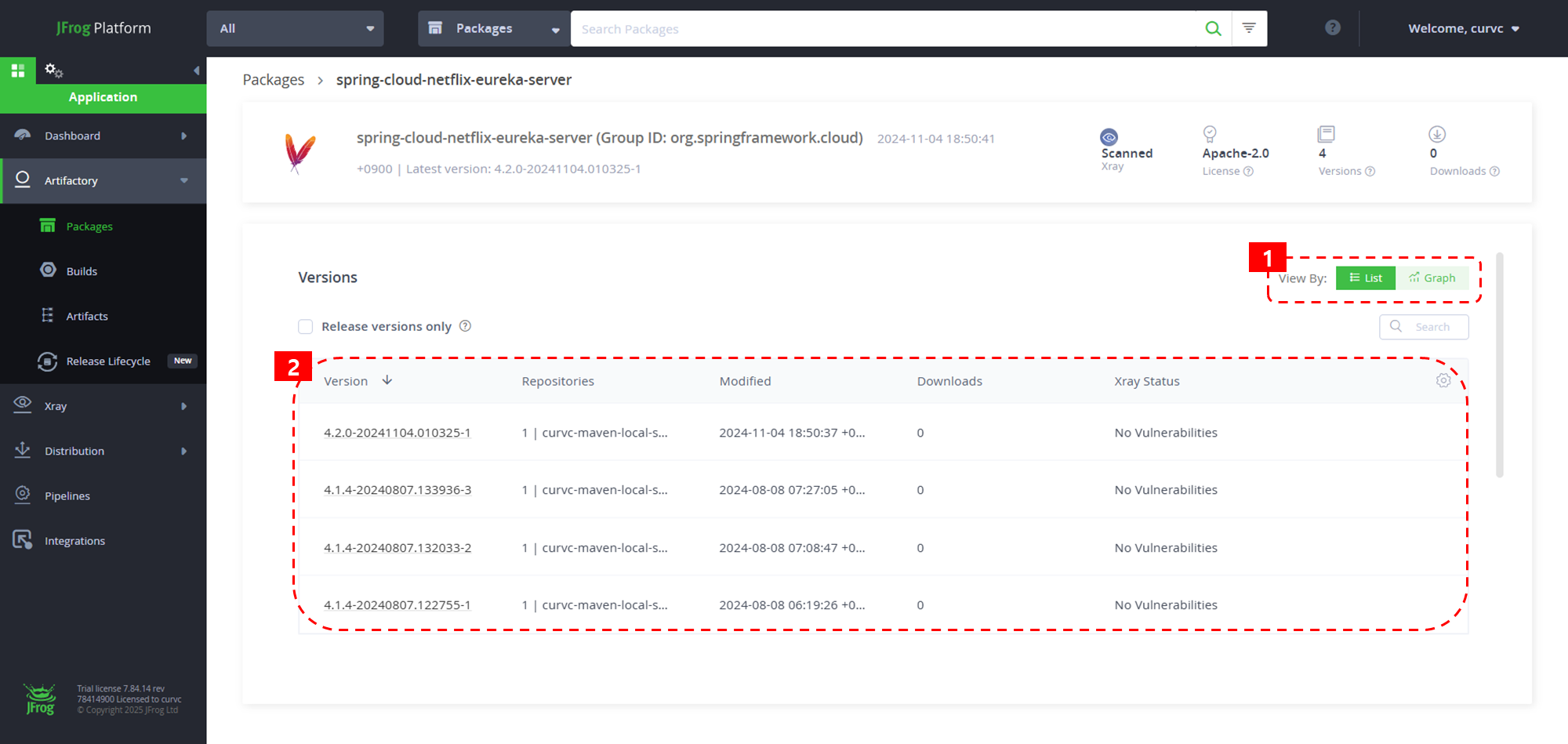Open version 4.2.0-20241104.010325-1
The image size is (1568, 744).
pos(397,433)
